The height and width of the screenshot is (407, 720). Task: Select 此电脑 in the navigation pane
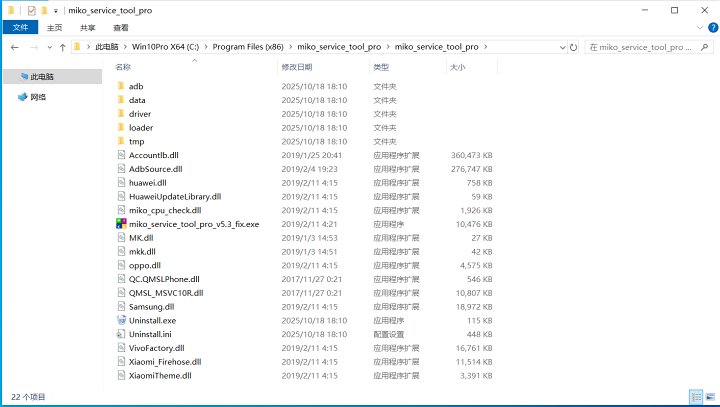tap(53, 76)
